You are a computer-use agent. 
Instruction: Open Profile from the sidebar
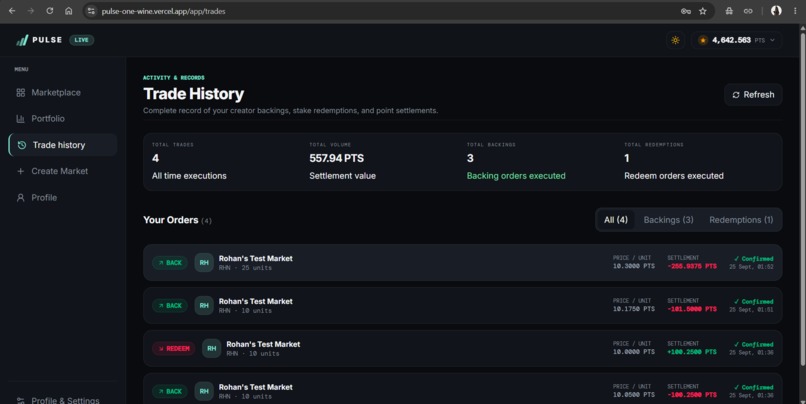point(62,197)
